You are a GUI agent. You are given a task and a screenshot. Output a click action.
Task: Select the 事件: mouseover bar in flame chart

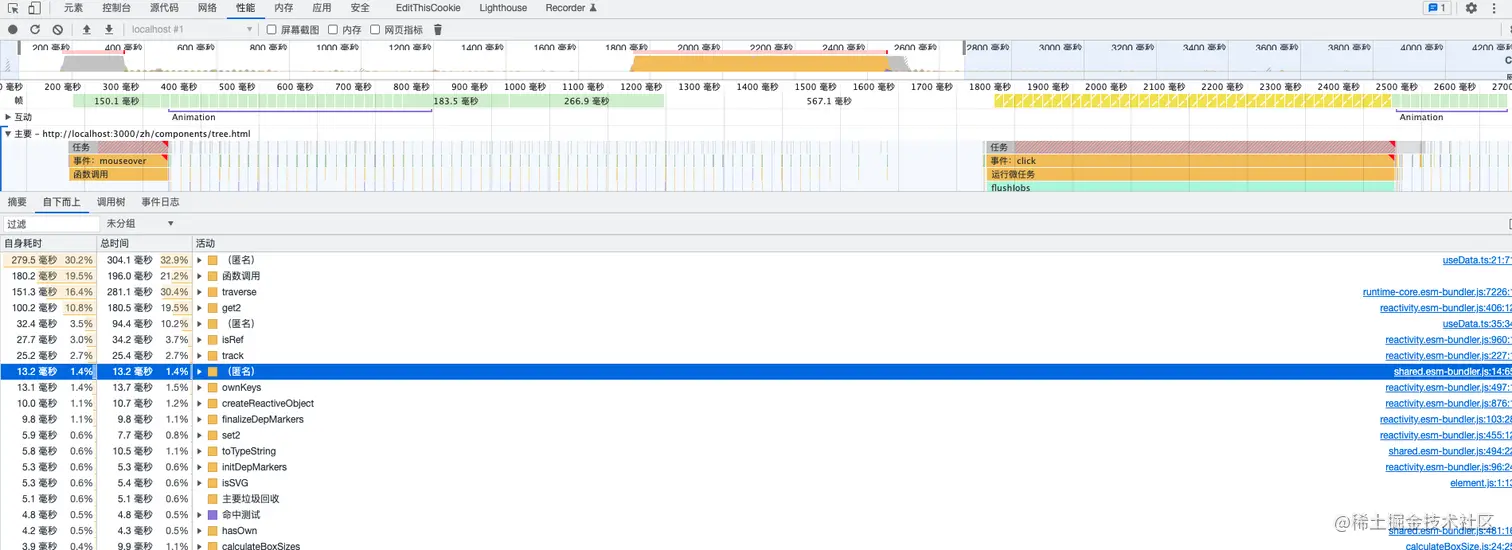(x=119, y=161)
